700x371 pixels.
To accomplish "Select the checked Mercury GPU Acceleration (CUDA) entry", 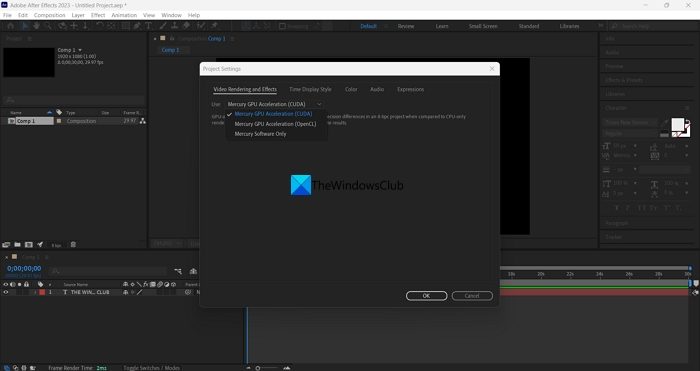I will click(273, 114).
